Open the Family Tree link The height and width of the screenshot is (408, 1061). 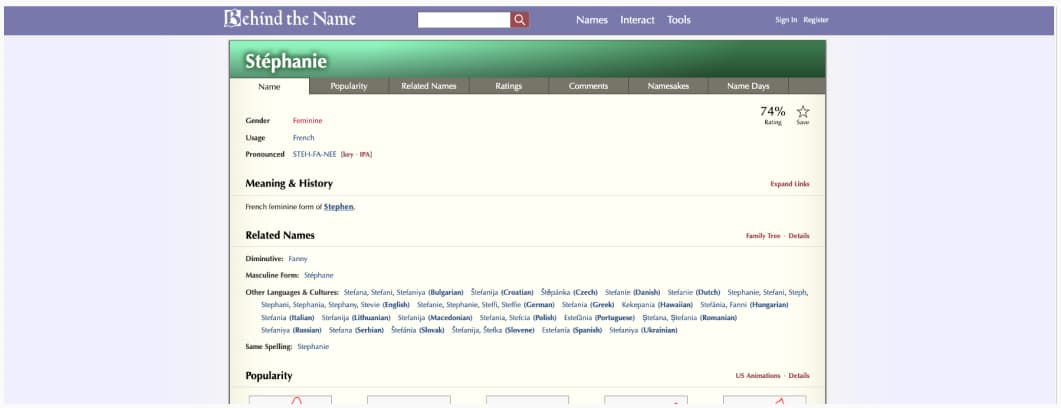763,236
